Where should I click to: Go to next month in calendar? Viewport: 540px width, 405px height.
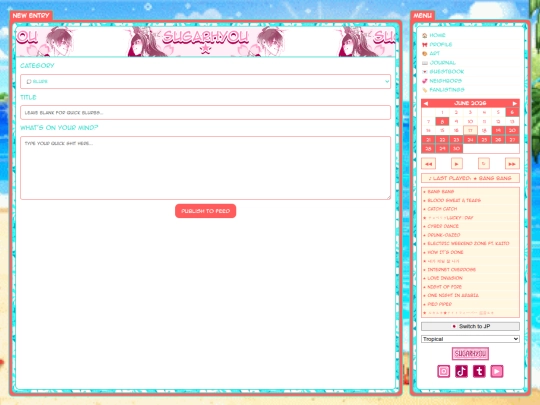point(515,103)
